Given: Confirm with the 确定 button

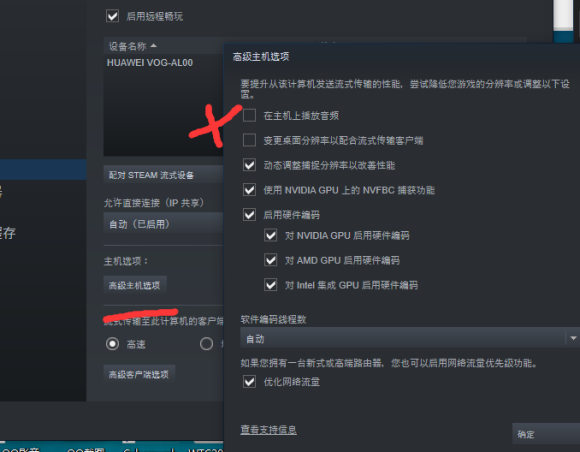Looking at the screenshot, I should click(x=546, y=434).
